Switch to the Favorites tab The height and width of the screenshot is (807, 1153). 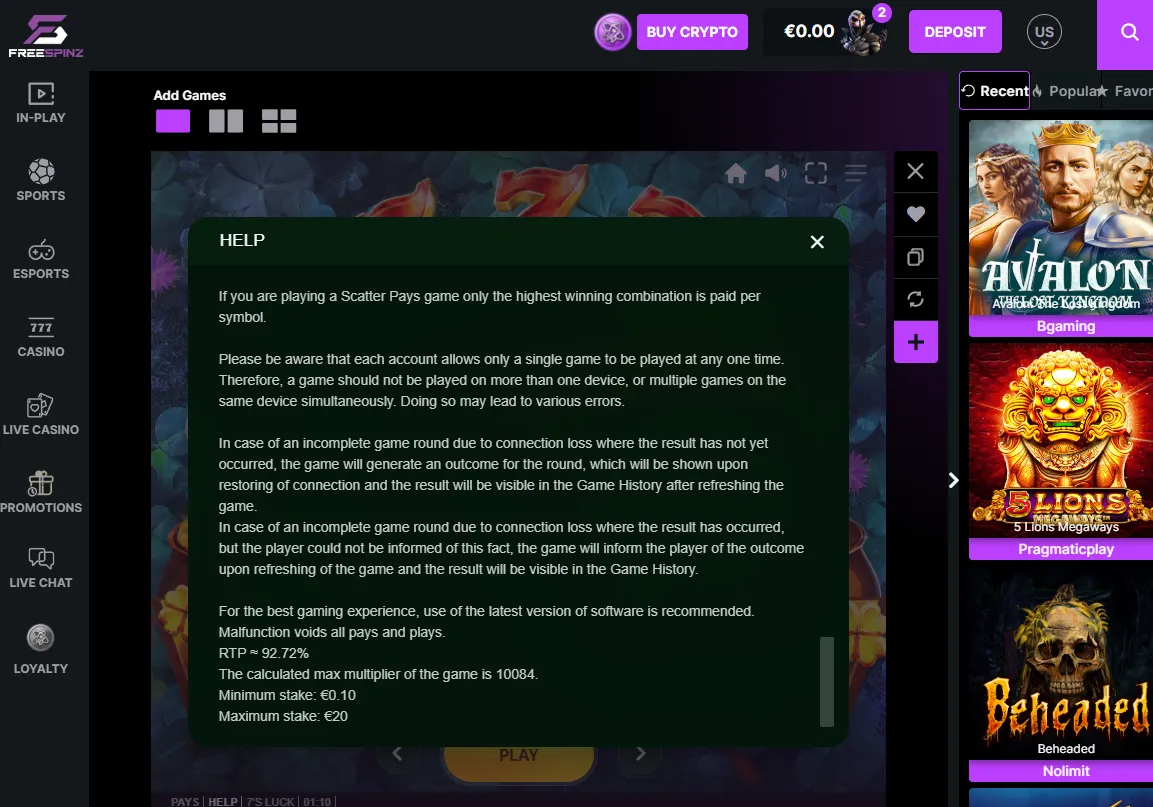[1126, 91]
